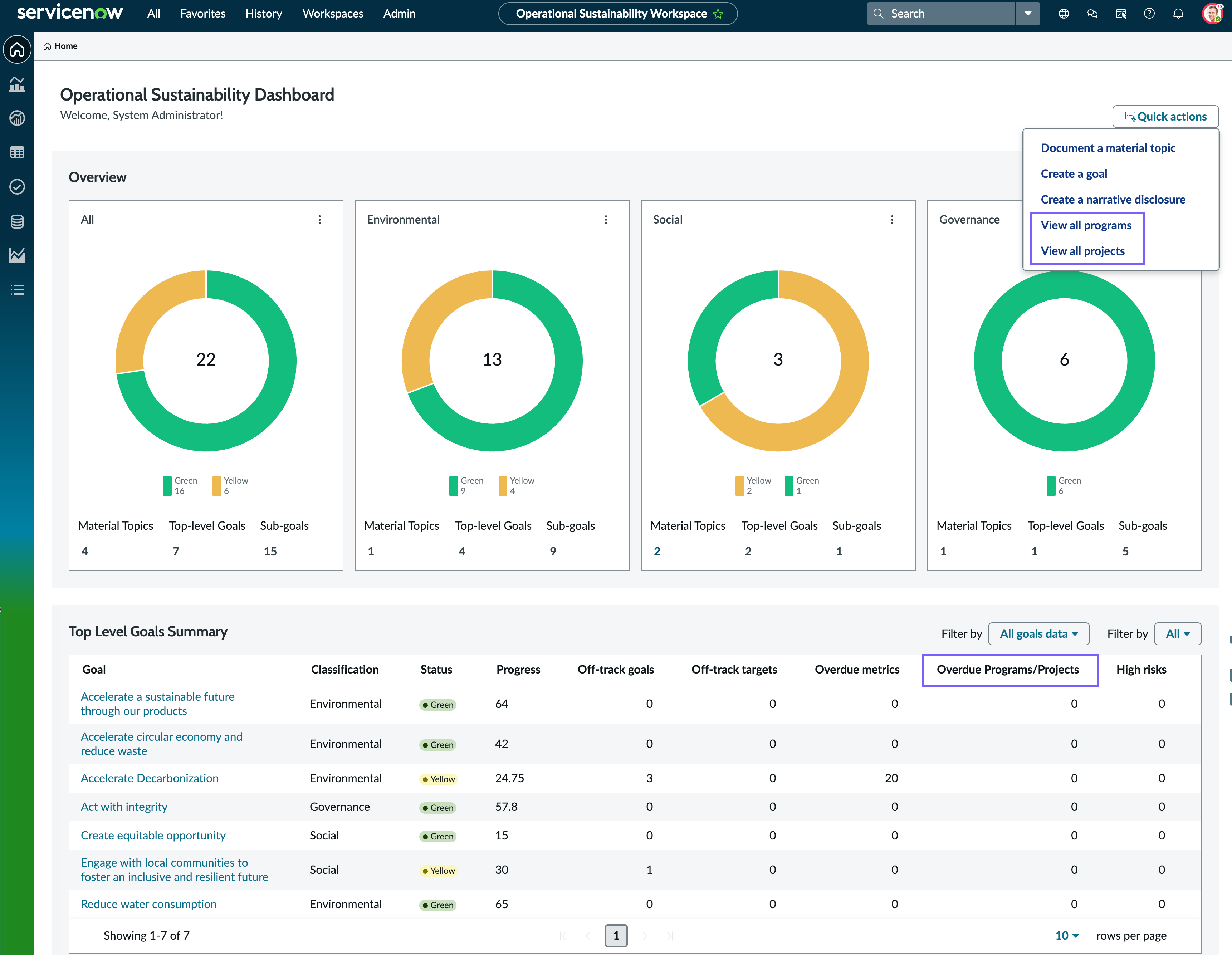The width and height of the screenshot is (1232, 955).
Task: Click the Home breadcrumb tab
Action: click(x=60, y=46)
